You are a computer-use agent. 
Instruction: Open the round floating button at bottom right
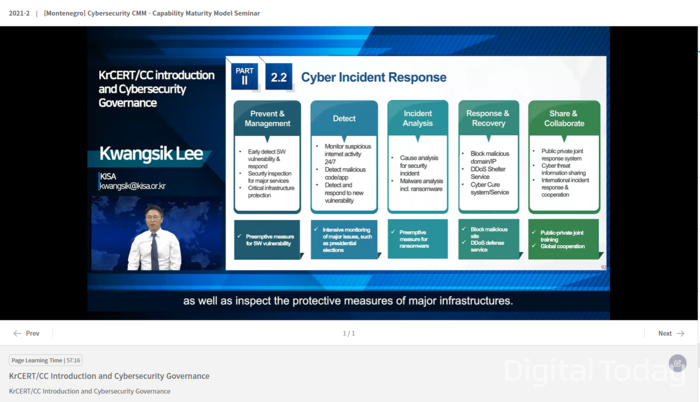pos(678,364)
